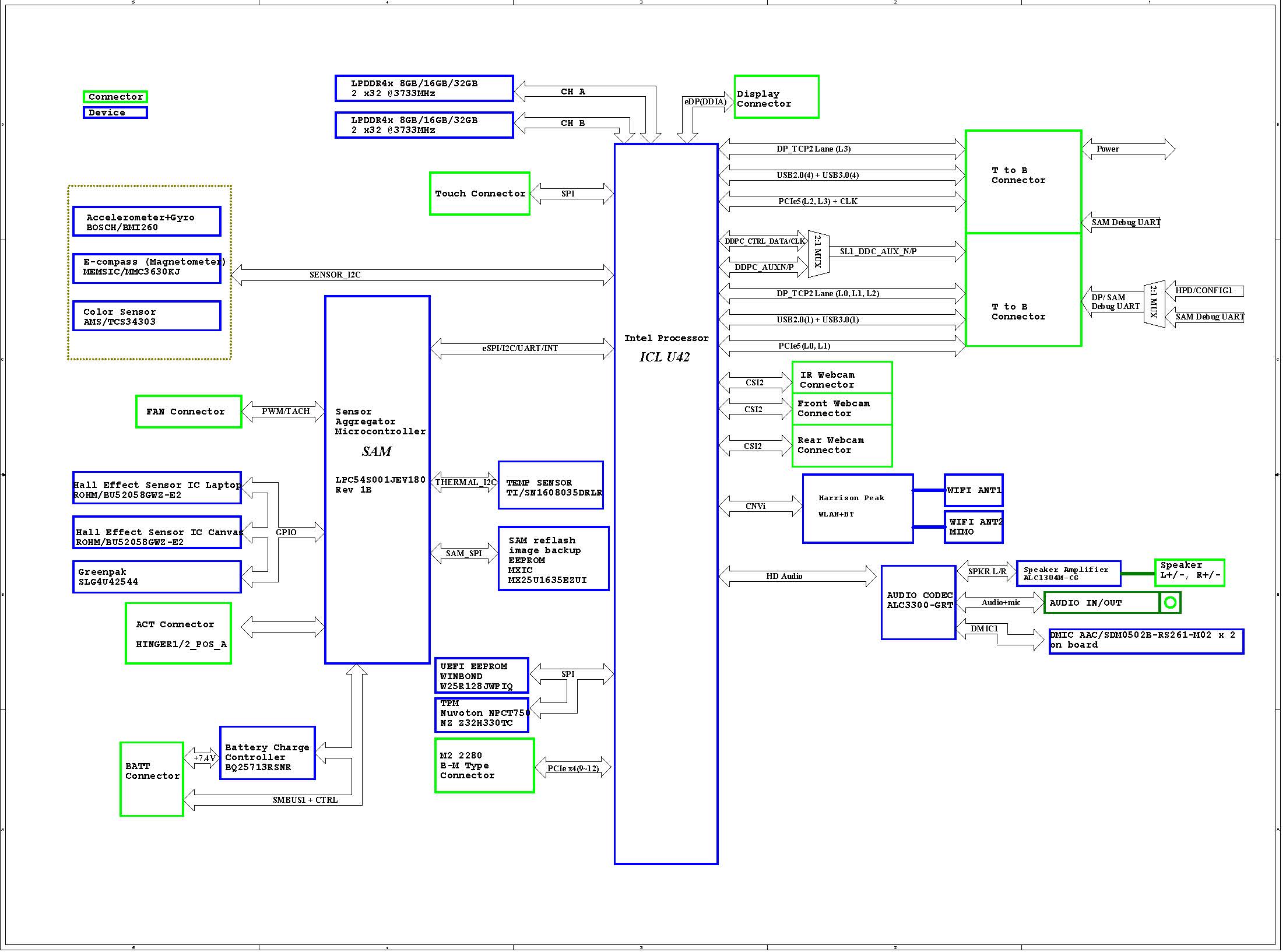1286x952 pixels.
Task: Click the SMBUS1 + CTRL label
Action: [x=305, y=800]
